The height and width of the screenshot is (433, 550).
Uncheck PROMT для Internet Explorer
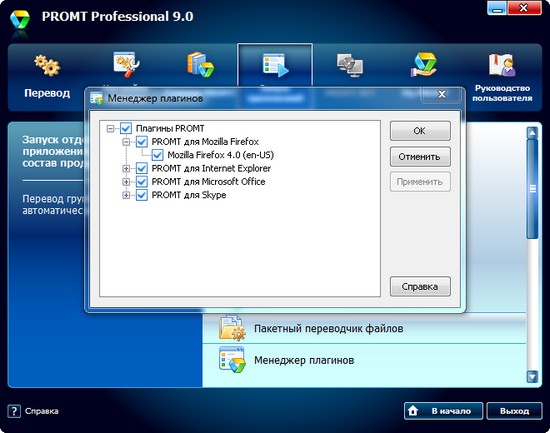click(142, 168)
